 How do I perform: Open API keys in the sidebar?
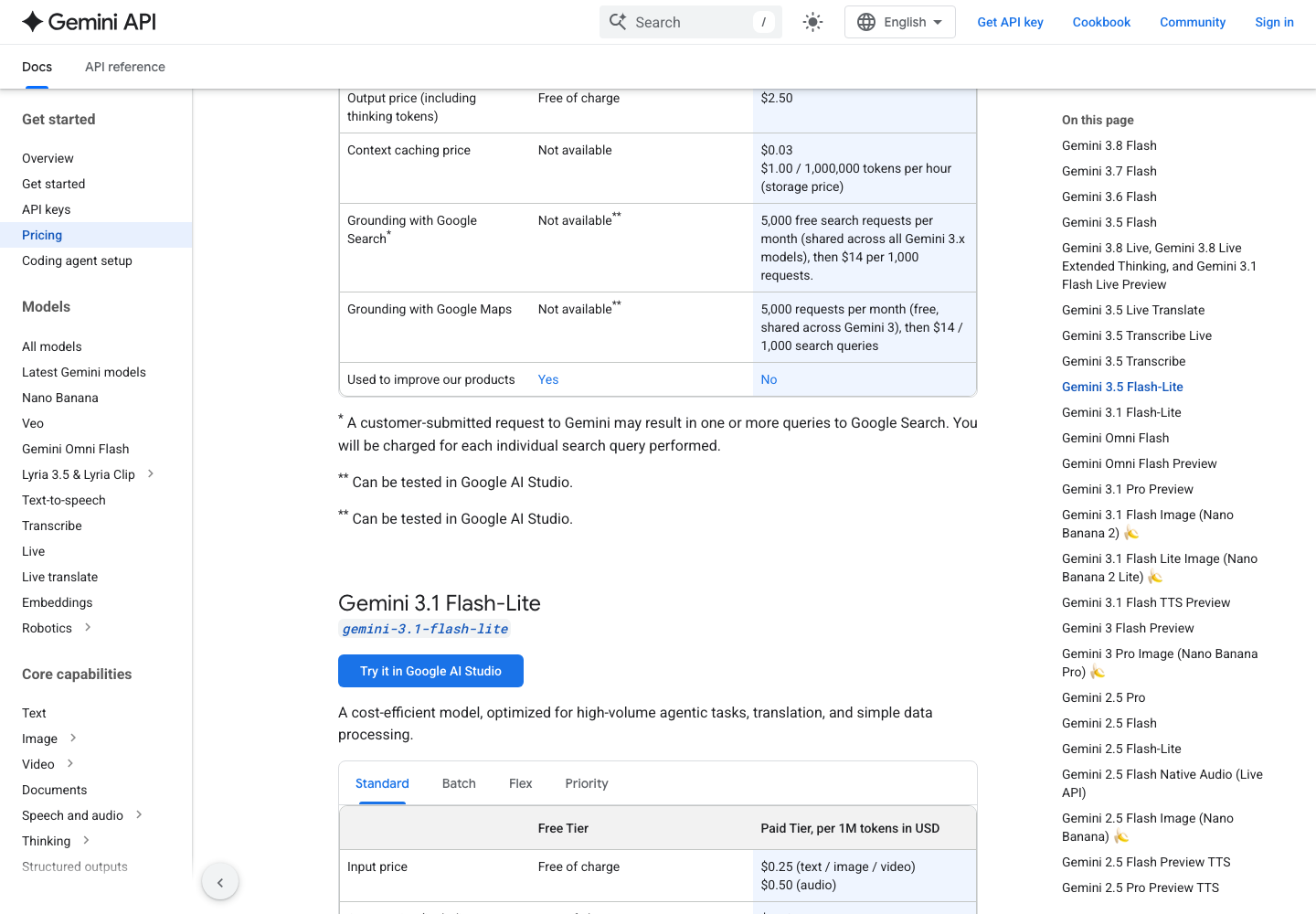tap(47, 209)
